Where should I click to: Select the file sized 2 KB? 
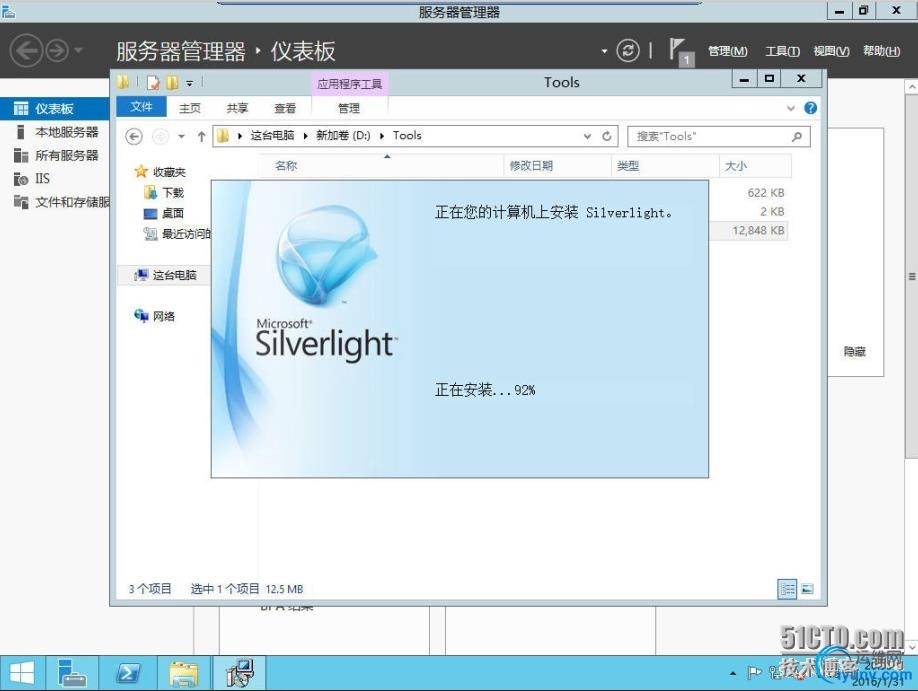point(772,211)
